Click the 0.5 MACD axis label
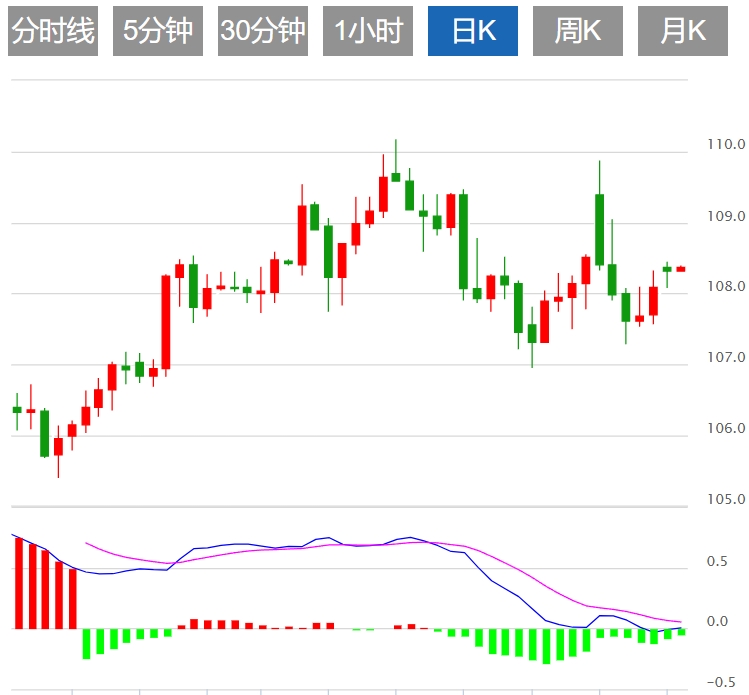Image resolution: width=749 pixels, height=695 pixels. click(717, 562)
